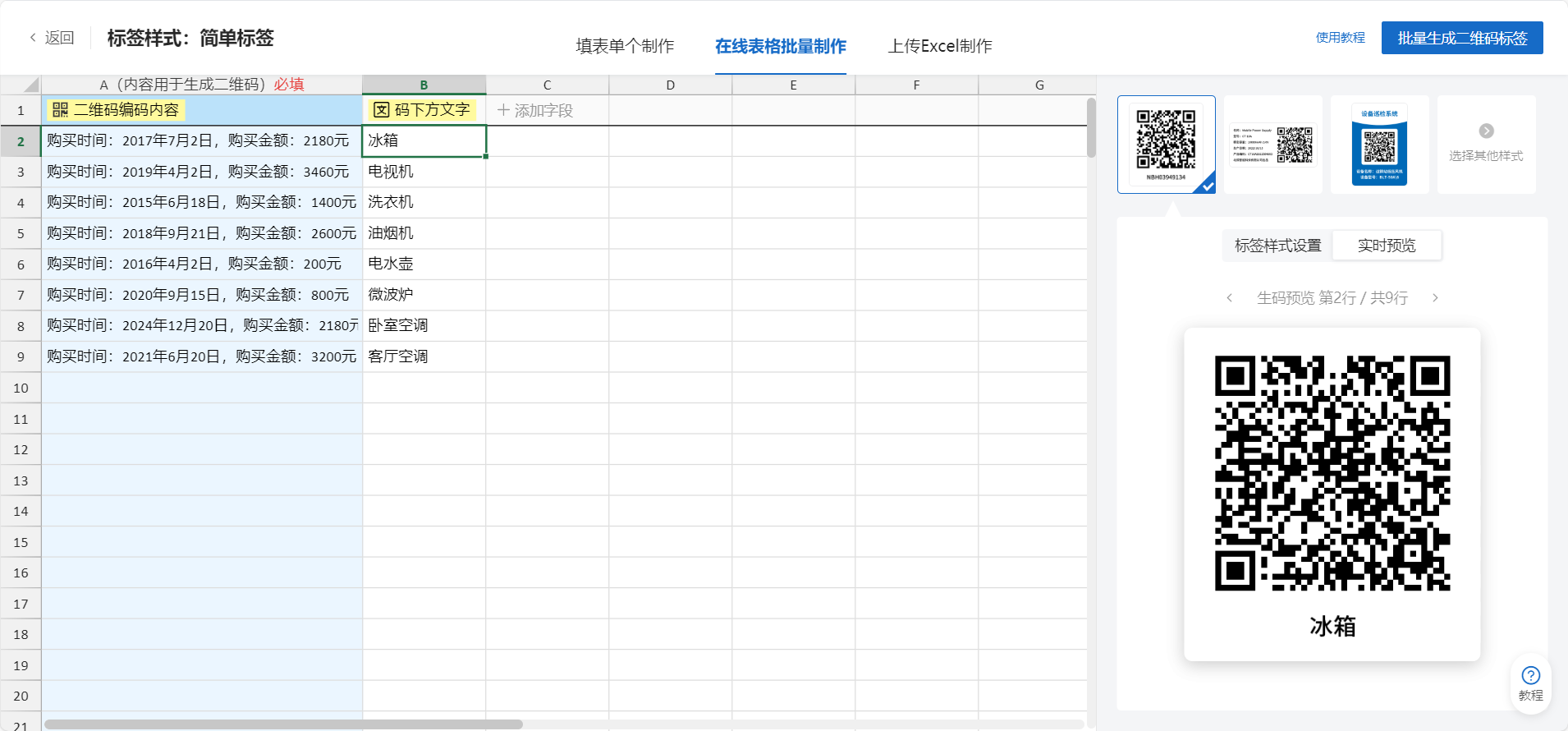This screenshot has height=731, width=1568.
Task: Select row 10 header
Action: (x=21, y=388)
